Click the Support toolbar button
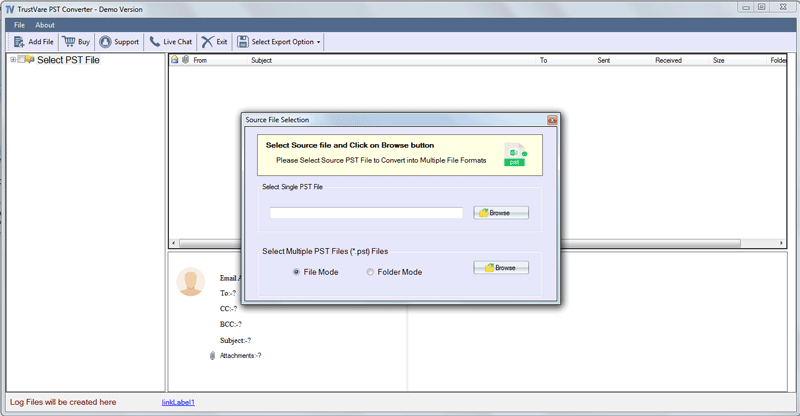800x416 pixels. click(119, 42)
